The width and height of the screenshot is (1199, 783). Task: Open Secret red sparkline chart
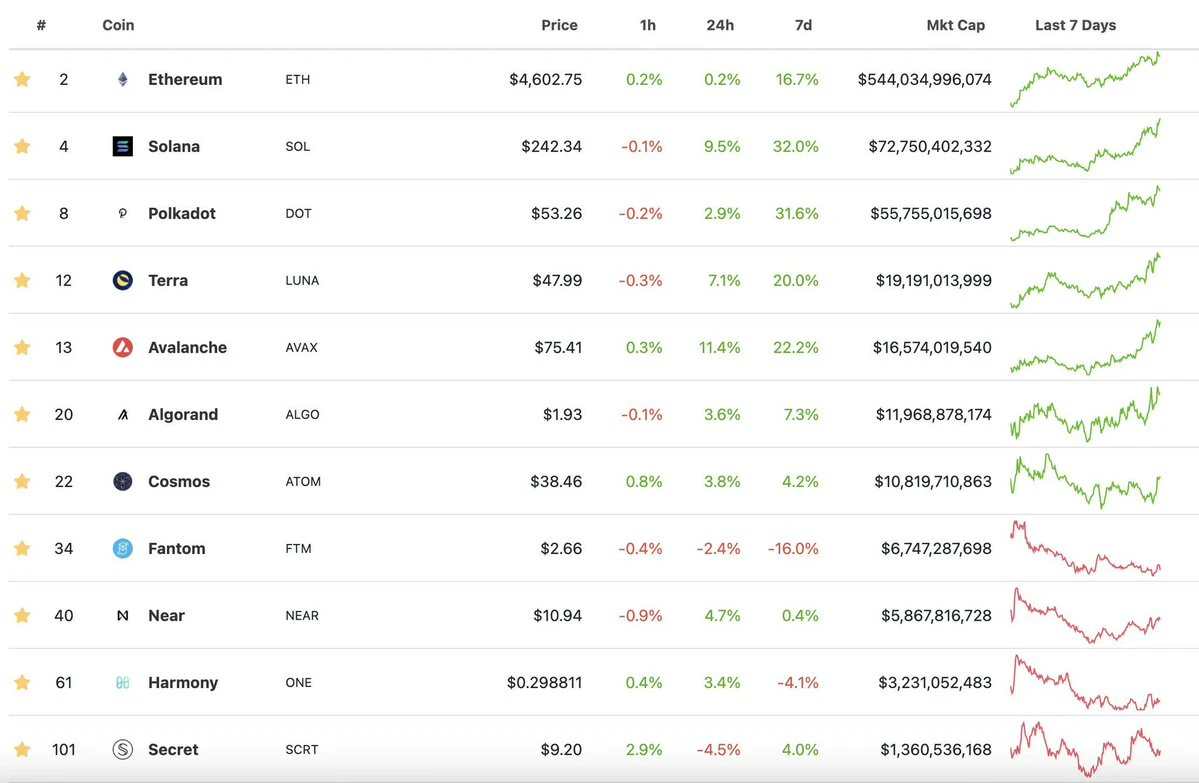click(x=1085, y=749)
